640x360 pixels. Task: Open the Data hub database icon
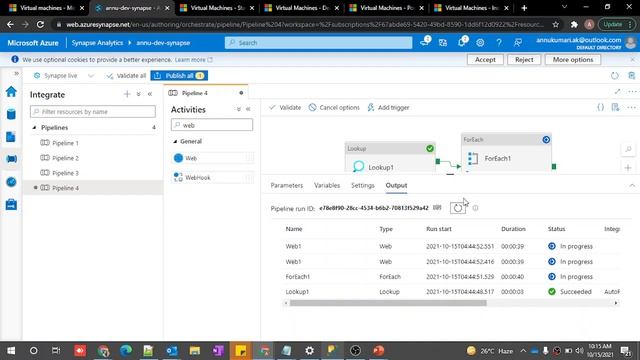pyautogui.click(x=11, y=114)
